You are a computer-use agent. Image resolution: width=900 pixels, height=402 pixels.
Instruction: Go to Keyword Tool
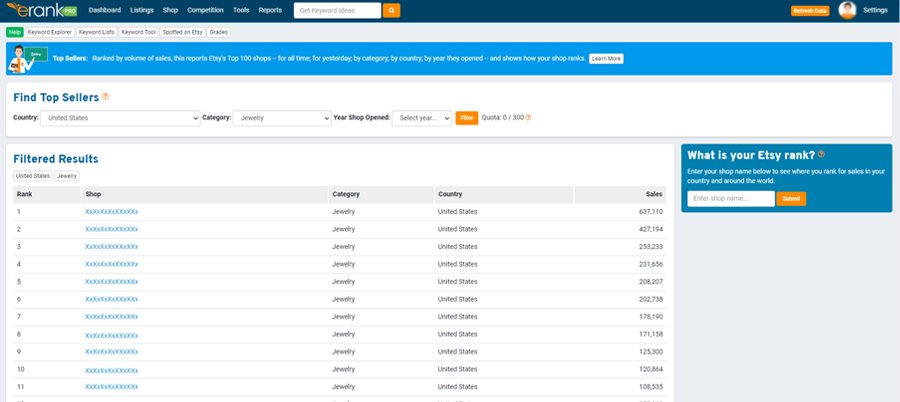138,32
